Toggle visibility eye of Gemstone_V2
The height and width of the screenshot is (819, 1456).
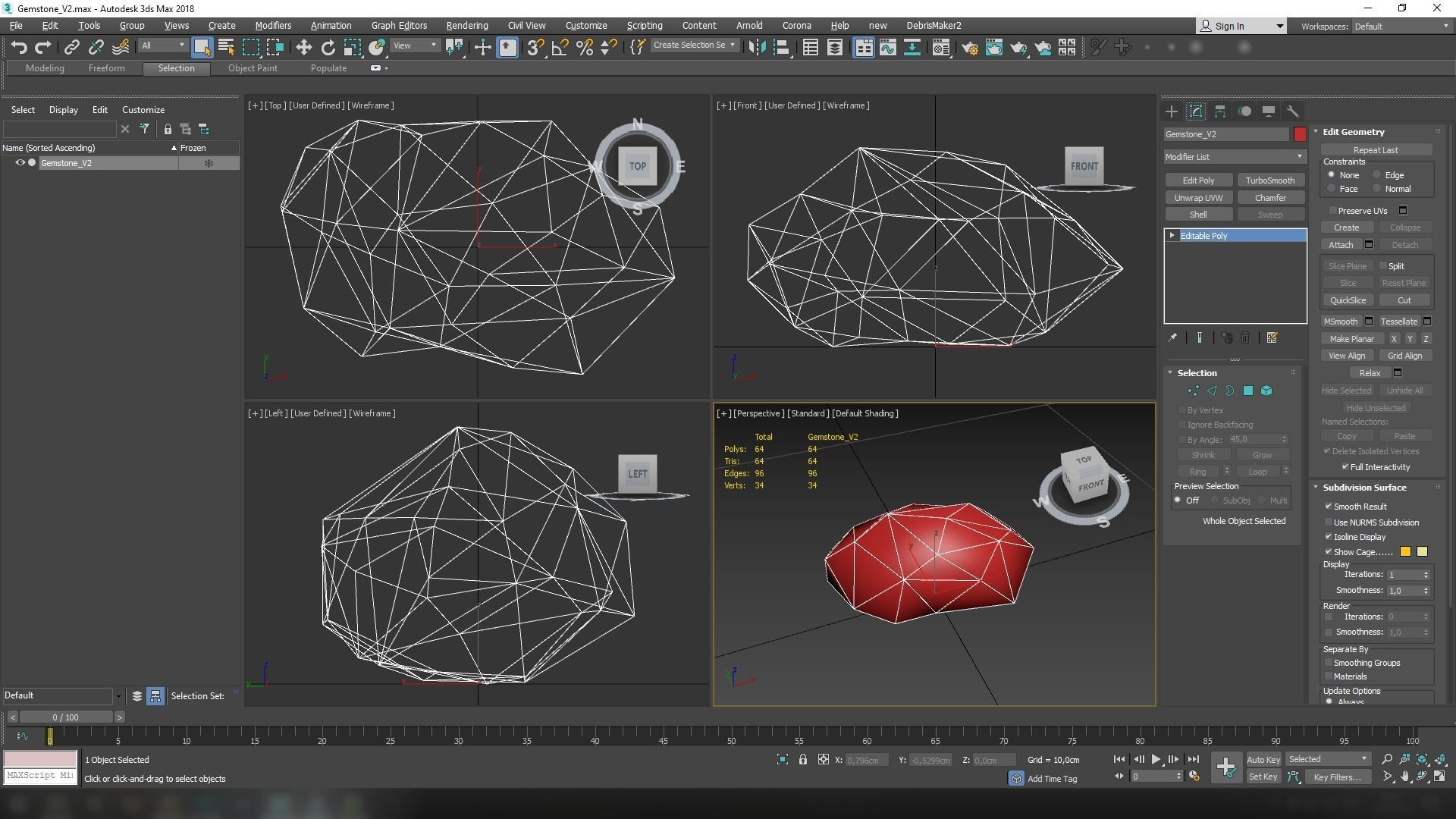pos(20,163)
